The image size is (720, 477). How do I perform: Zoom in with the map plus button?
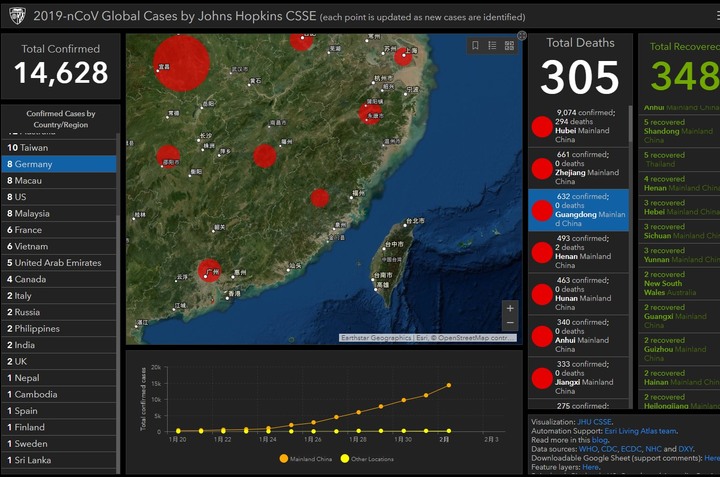pyautogui.click(x=510, y=309)
